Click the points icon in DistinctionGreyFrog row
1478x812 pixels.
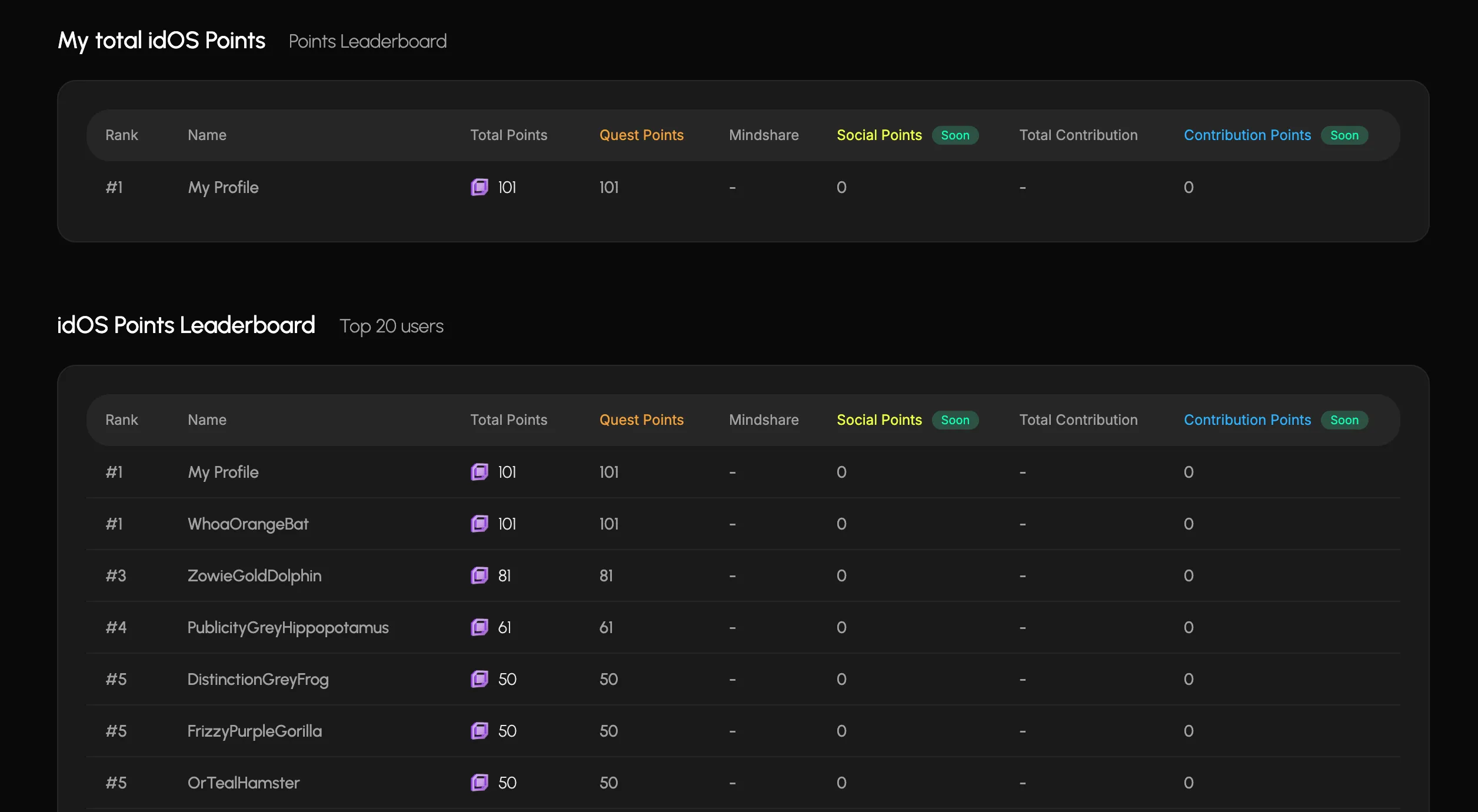click(480, 679)
